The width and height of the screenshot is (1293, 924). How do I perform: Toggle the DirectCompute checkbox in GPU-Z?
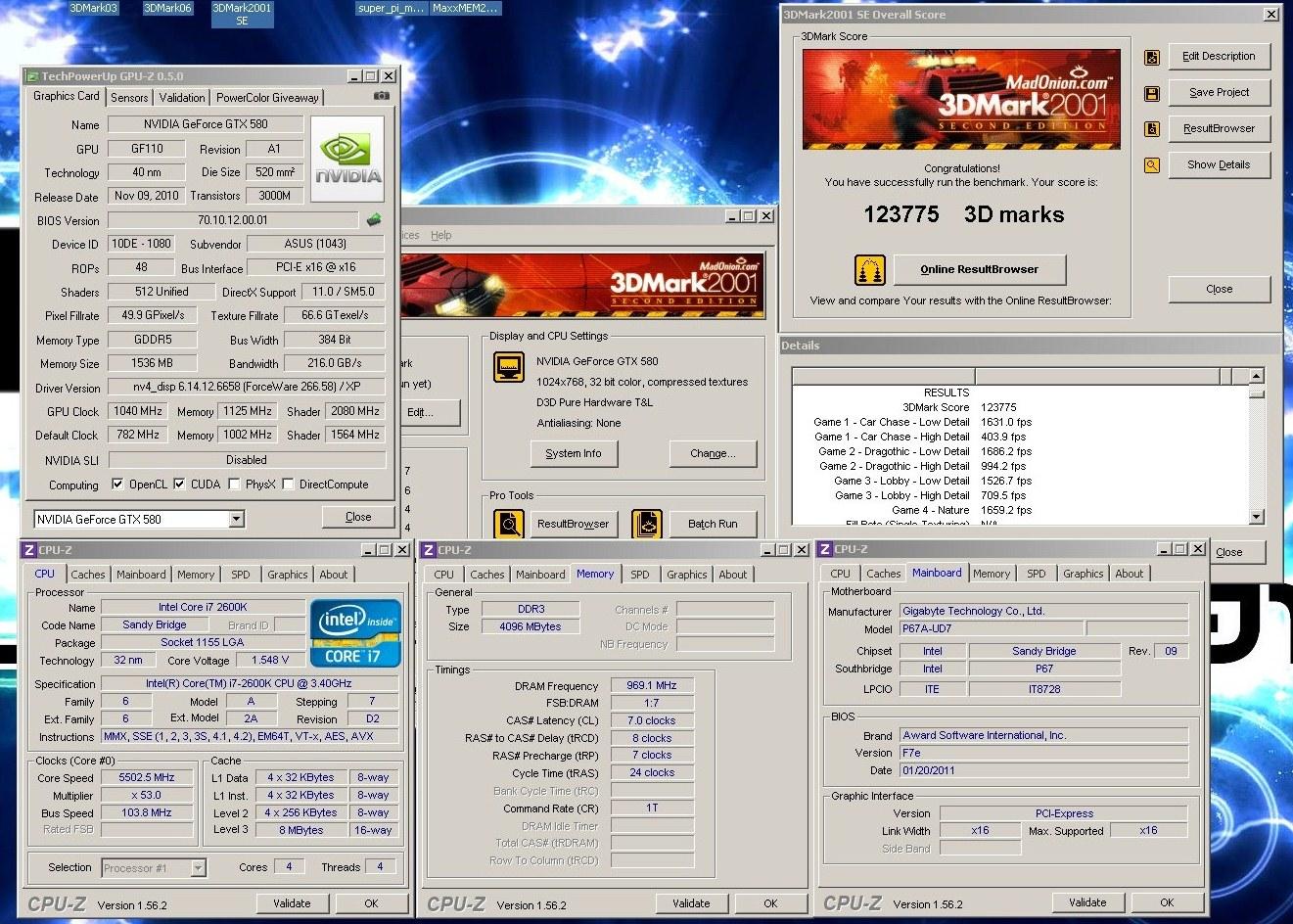pyautogui.click(x=288, y=484)
